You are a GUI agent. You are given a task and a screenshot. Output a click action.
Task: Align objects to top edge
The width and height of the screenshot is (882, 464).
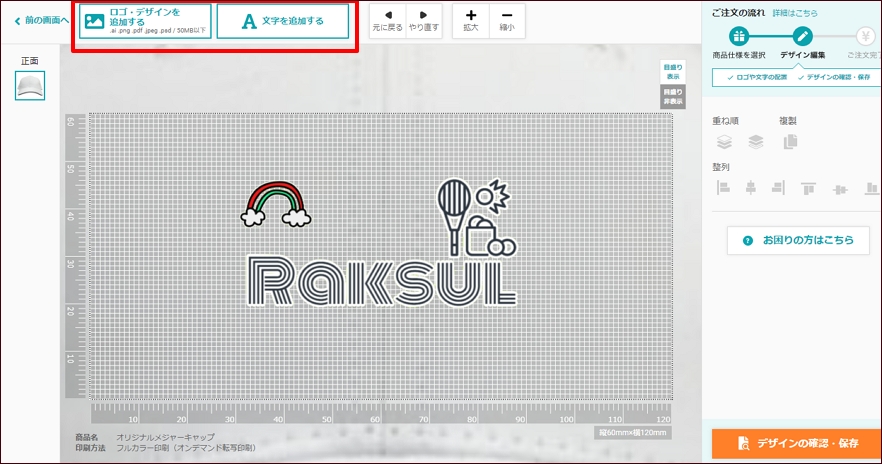808,188
